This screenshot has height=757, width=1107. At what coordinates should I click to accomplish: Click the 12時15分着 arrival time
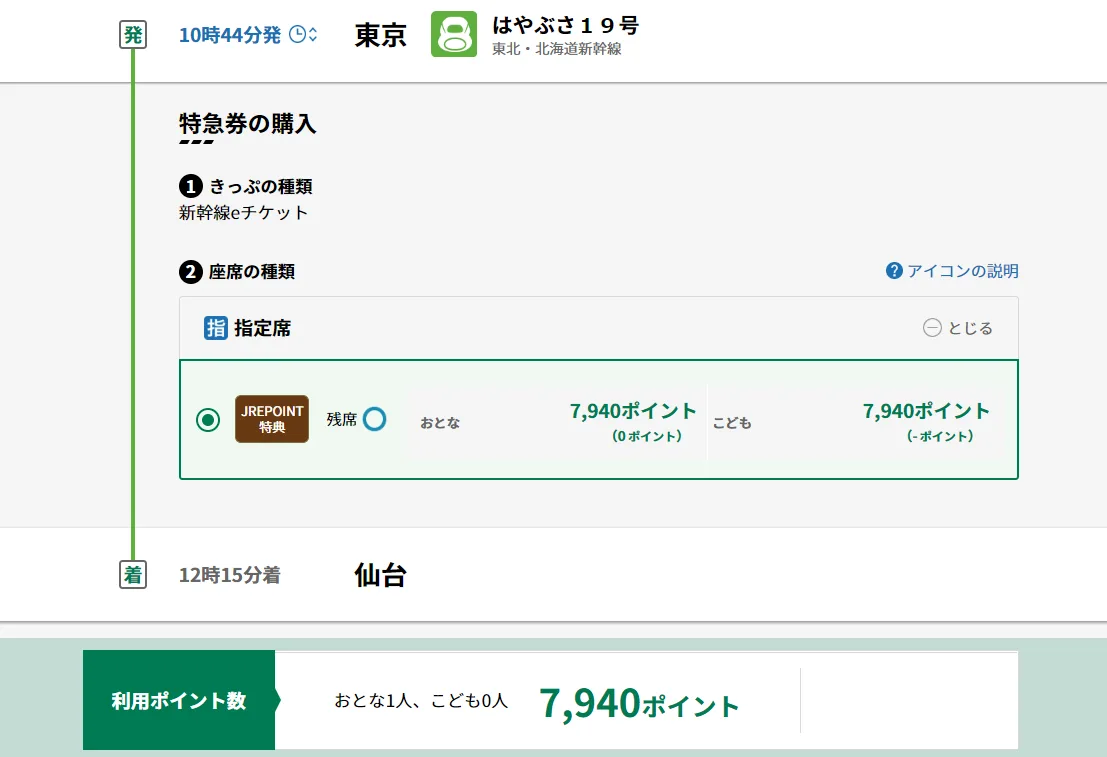click(229, 575)
